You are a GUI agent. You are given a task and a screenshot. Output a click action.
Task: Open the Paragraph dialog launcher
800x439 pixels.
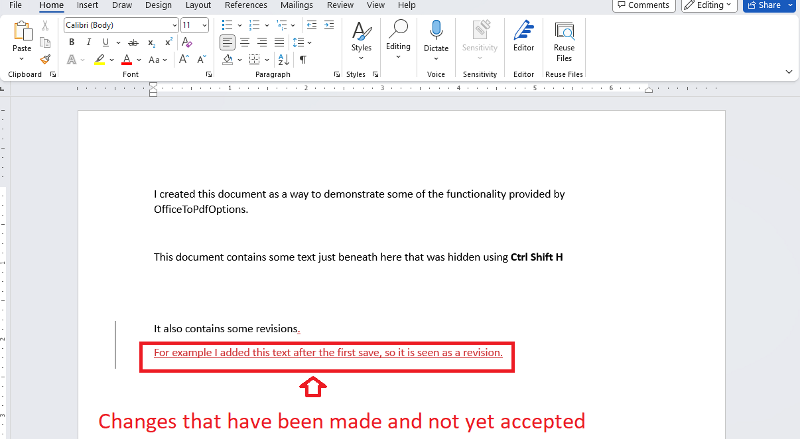pyautogui.click(x=337, y=75)
